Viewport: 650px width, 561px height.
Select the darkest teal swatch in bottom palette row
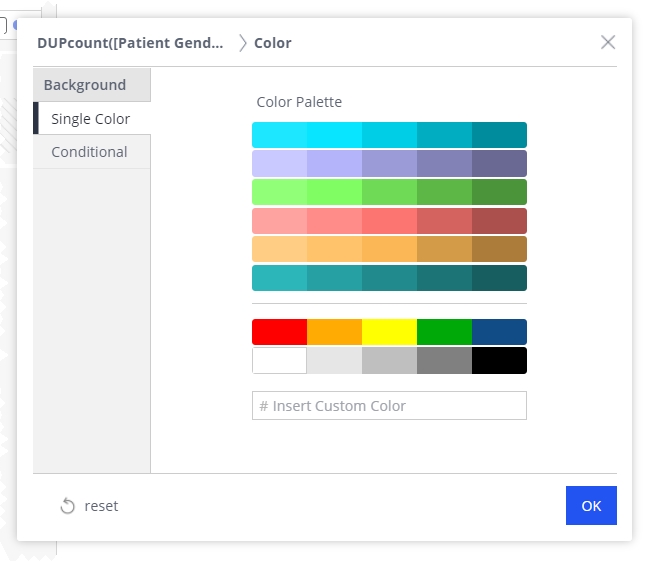point(499,278)
